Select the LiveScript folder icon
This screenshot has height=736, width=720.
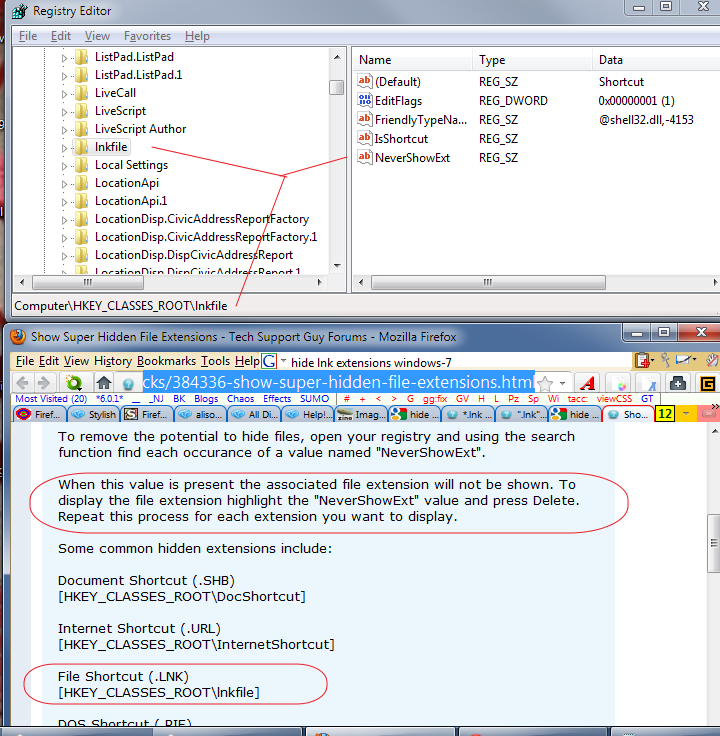(x=82, y=111)
